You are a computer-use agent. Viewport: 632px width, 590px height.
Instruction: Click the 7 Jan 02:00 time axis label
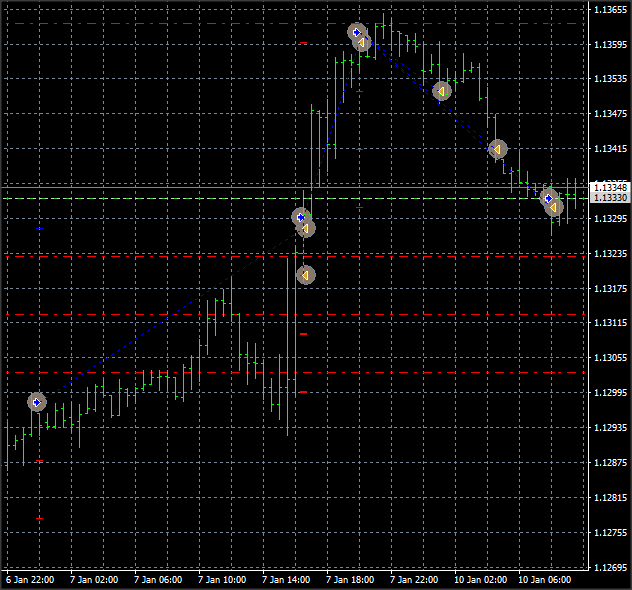(94, 580)
